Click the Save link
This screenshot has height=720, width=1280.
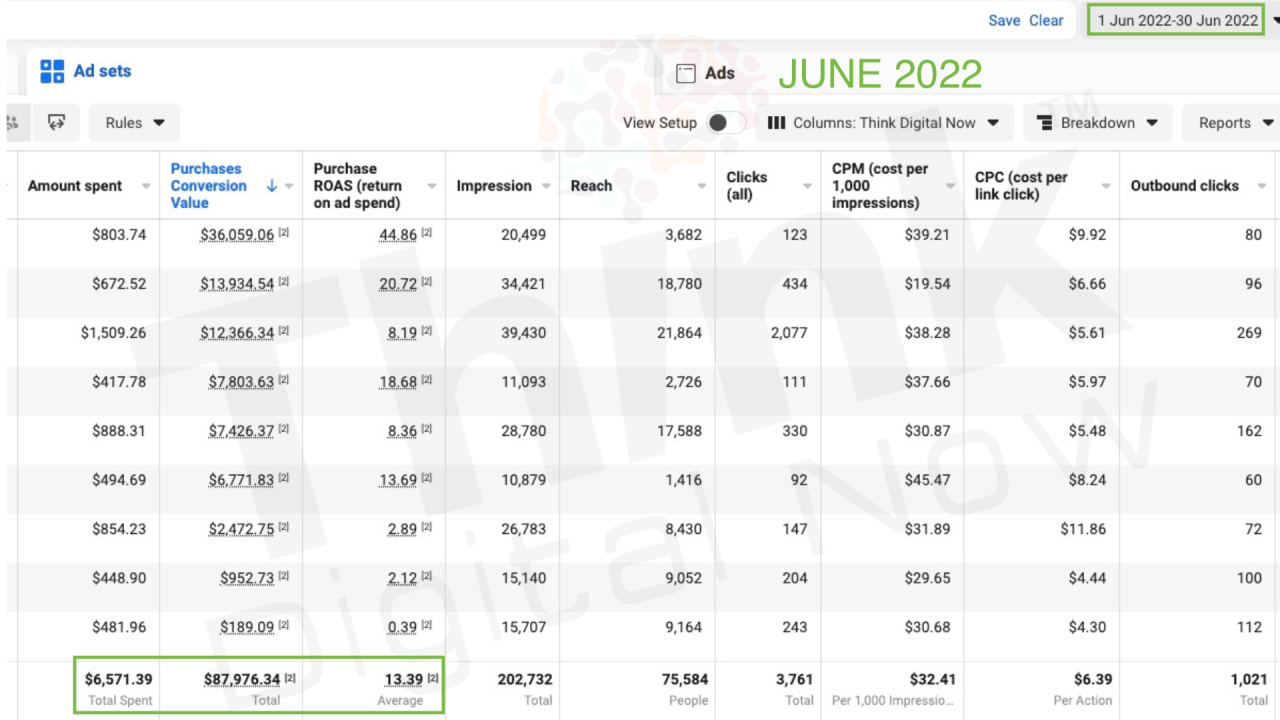click(1004, 20)
